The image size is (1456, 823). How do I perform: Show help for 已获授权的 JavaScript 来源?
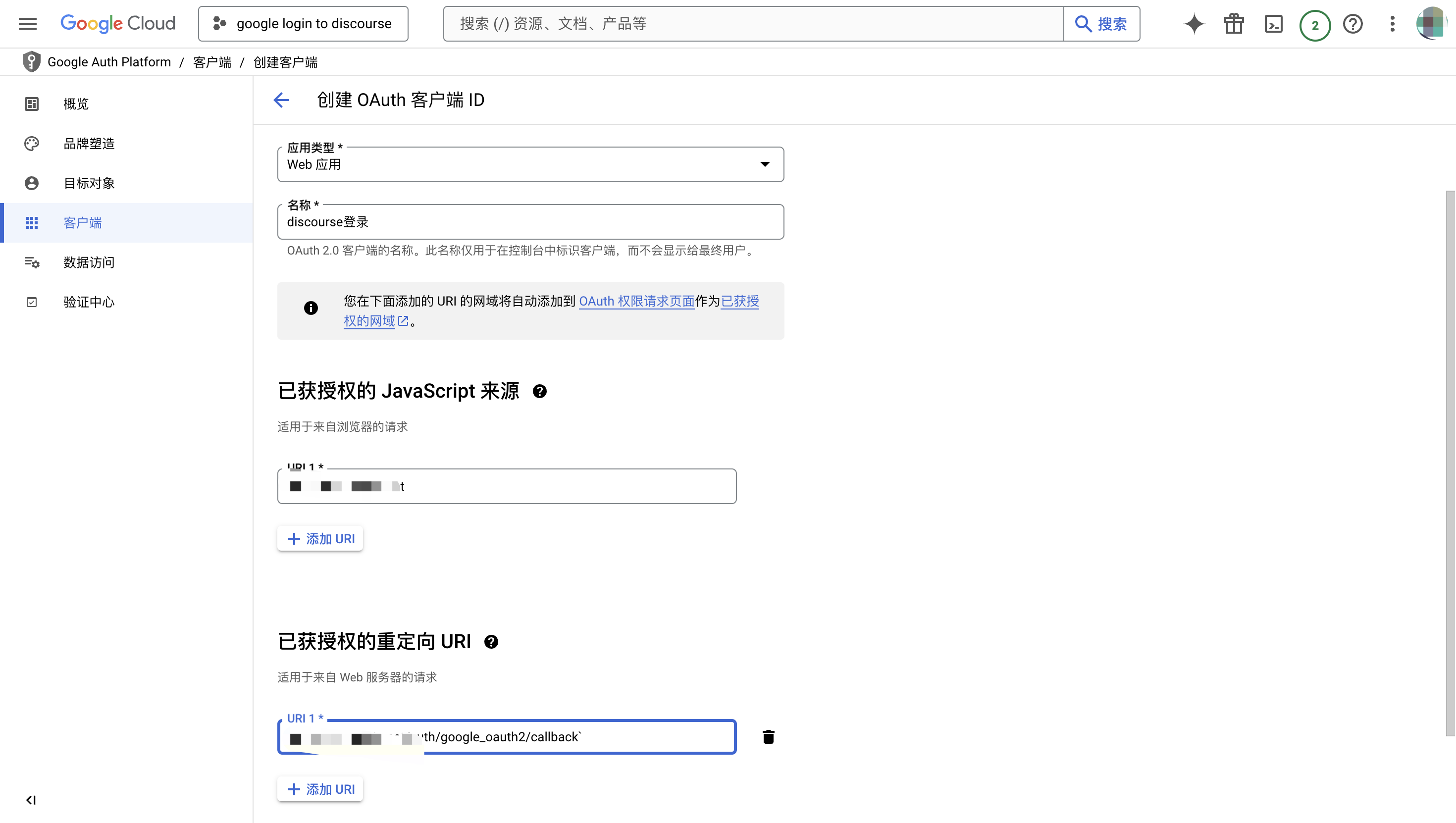point(540,391)
